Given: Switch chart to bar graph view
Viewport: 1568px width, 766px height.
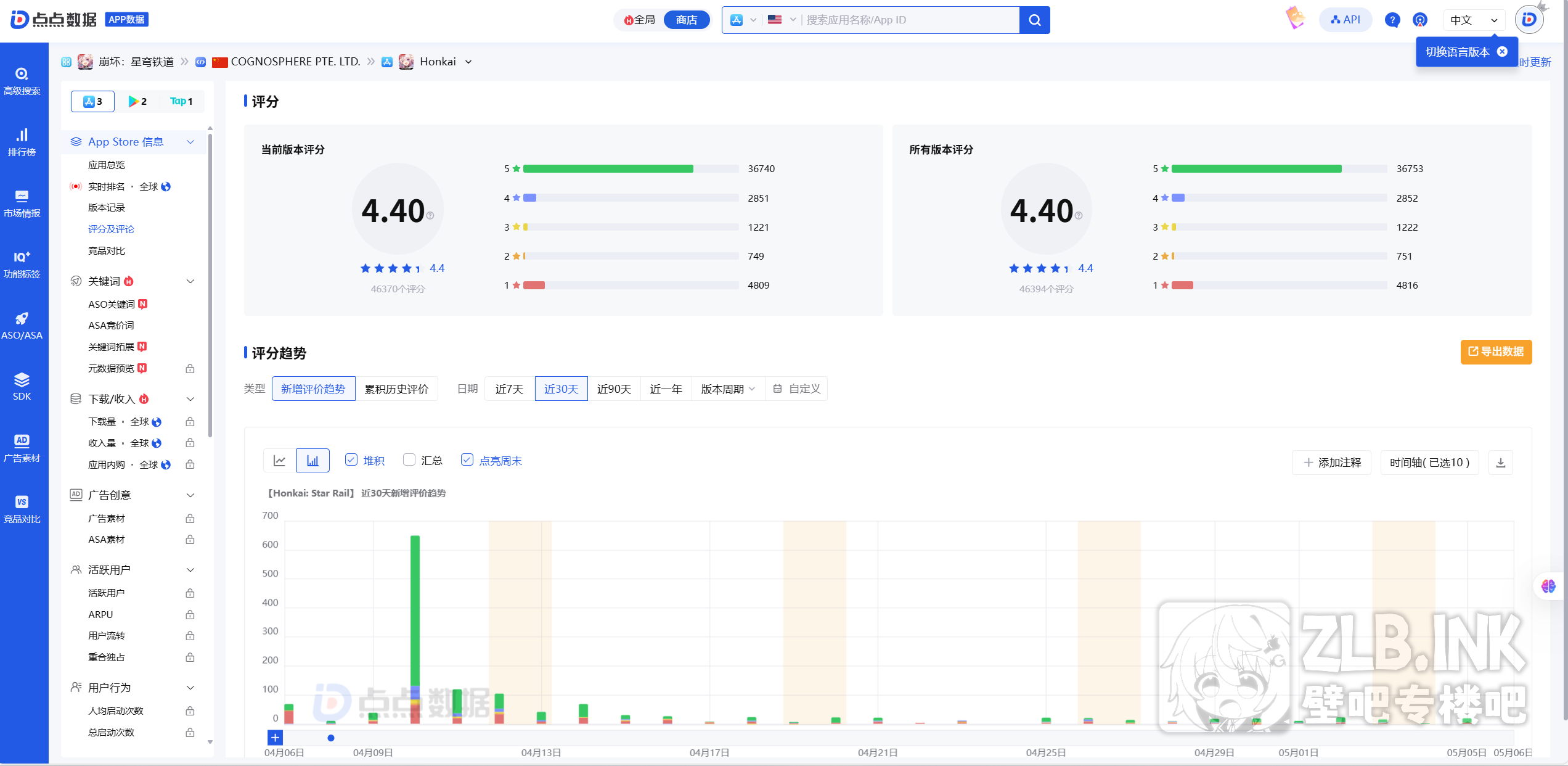Looking at the screenshot, I should pyautogui.click(x=313, y=461).
